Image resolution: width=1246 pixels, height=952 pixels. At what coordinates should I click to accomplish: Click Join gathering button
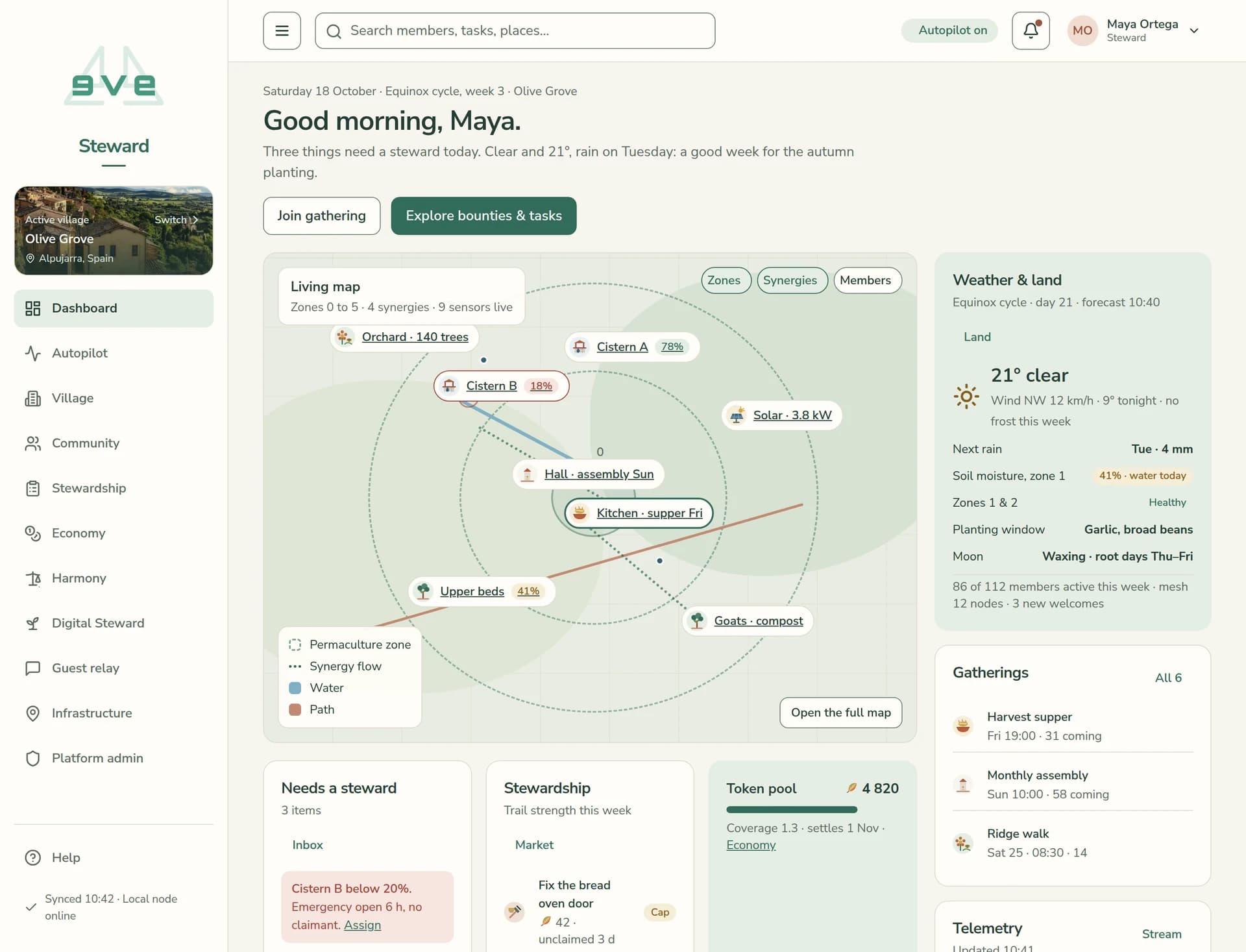coord(322,216)
